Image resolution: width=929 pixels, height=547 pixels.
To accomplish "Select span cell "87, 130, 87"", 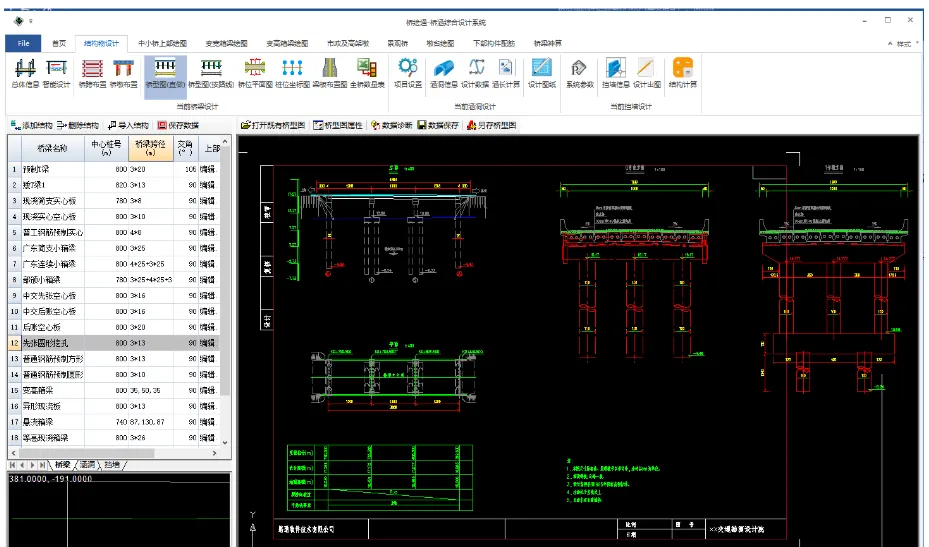I will pyautogui.click(x=150, y=422).
